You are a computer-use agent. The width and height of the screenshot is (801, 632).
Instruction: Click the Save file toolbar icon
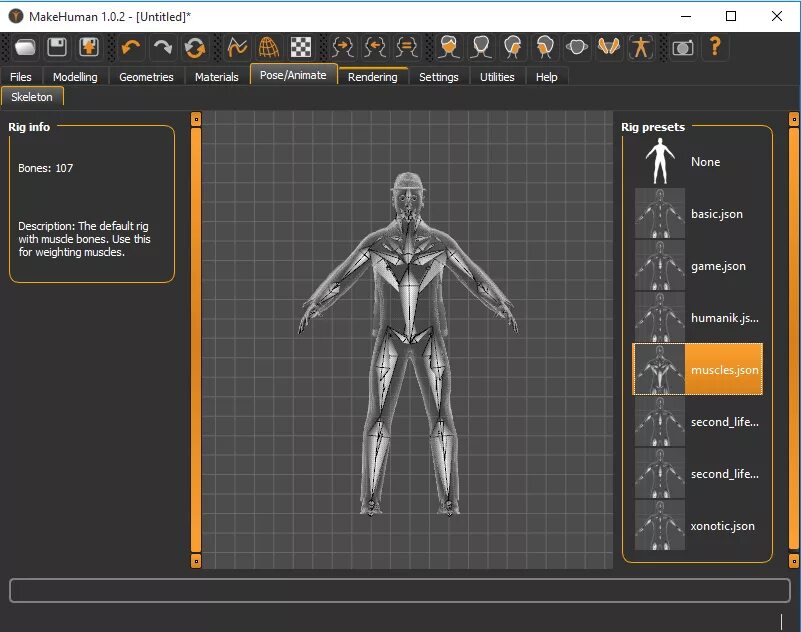[57, 47]
